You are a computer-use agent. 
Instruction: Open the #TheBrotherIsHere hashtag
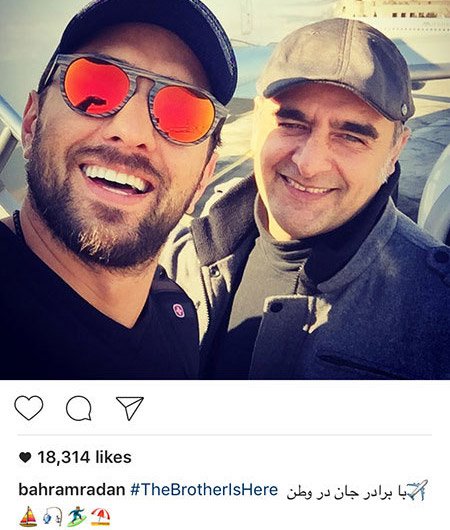(x=204, y=490)
